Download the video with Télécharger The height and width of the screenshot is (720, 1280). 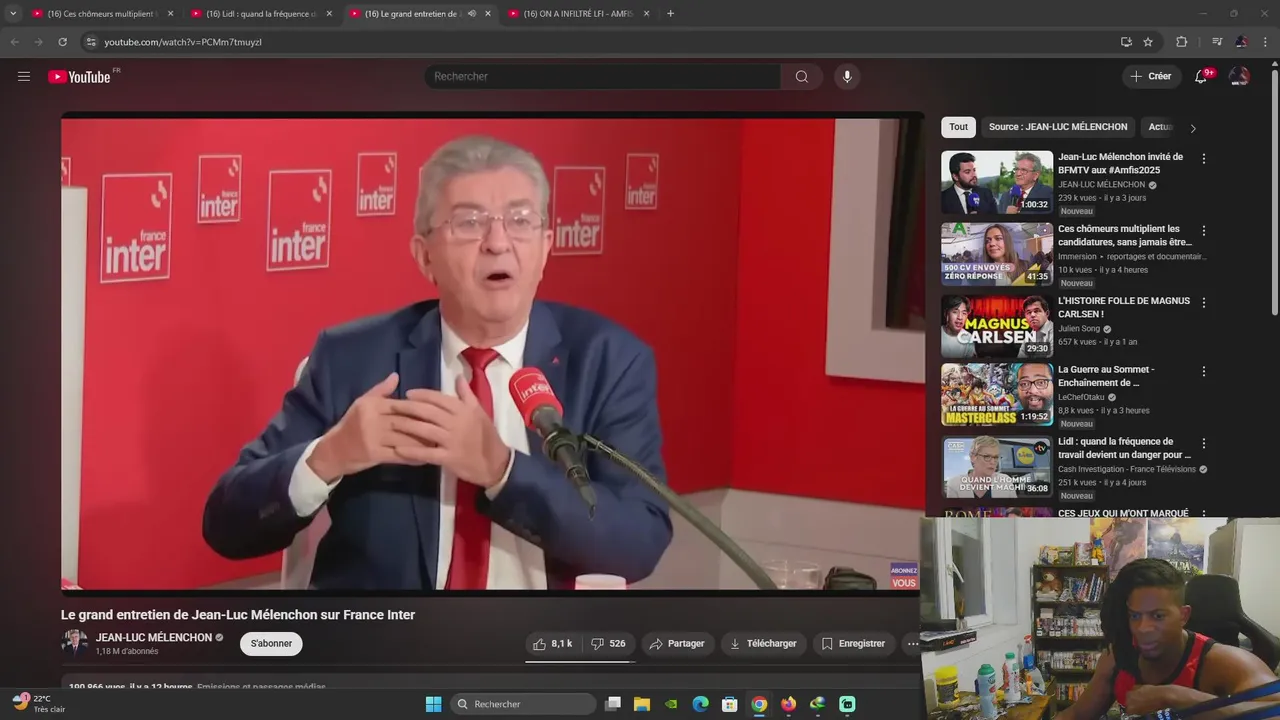click(763, 644)
